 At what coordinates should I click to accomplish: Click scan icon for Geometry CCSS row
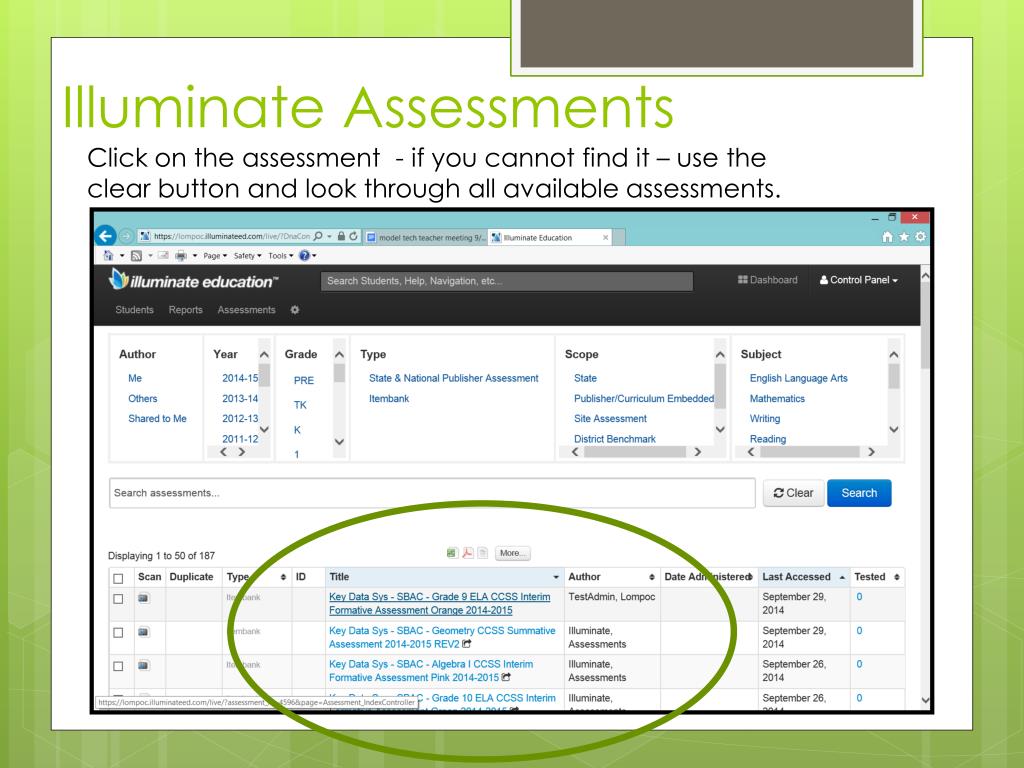tap(144, 632)
